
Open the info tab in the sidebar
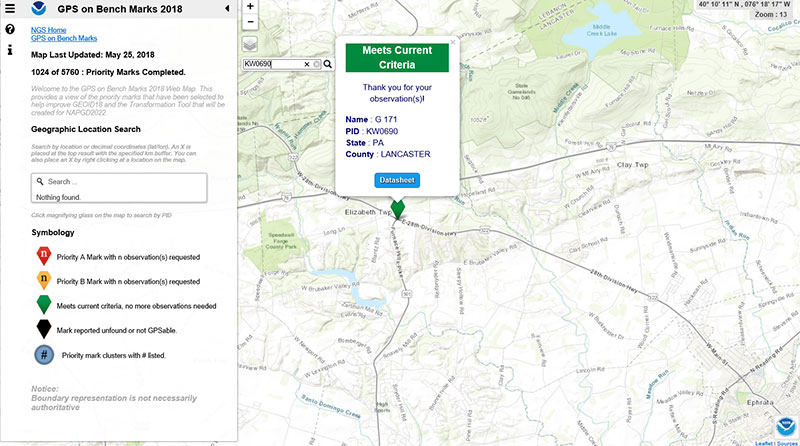point(10,48)
